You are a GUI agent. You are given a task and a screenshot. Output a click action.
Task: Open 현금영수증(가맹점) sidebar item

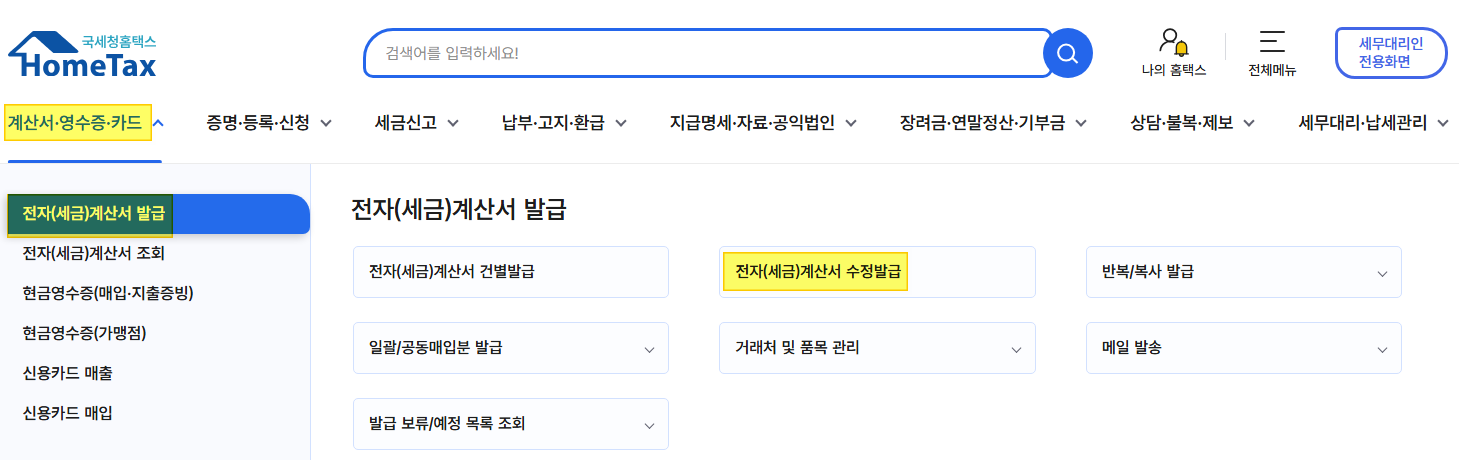point(91,333)
